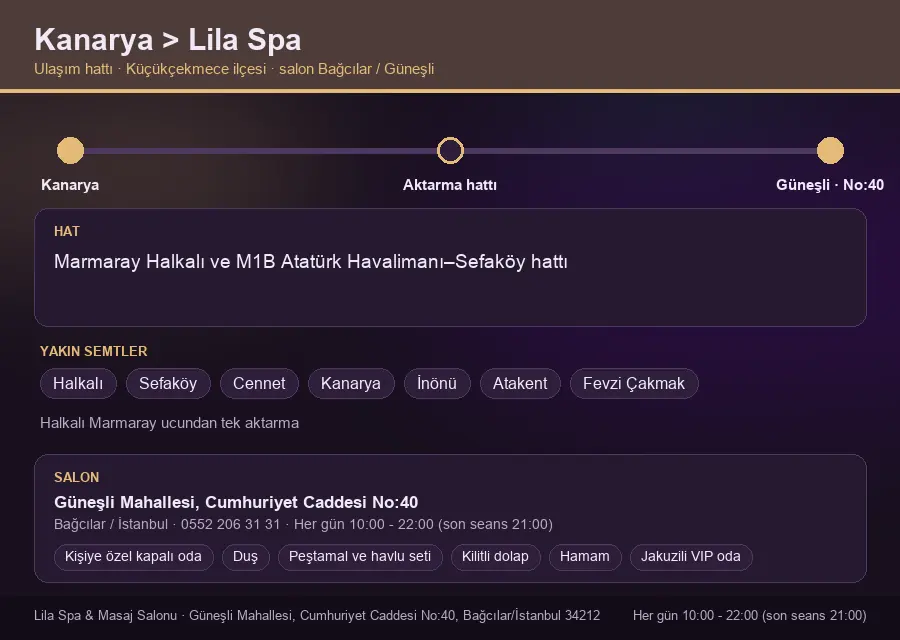Click the Güneşli Mahallesi, Cumhuriyet Caddesi No:40 address
The height and width of the screenshot is (640, 900).
pyautogui.click(x=236, y=502)
